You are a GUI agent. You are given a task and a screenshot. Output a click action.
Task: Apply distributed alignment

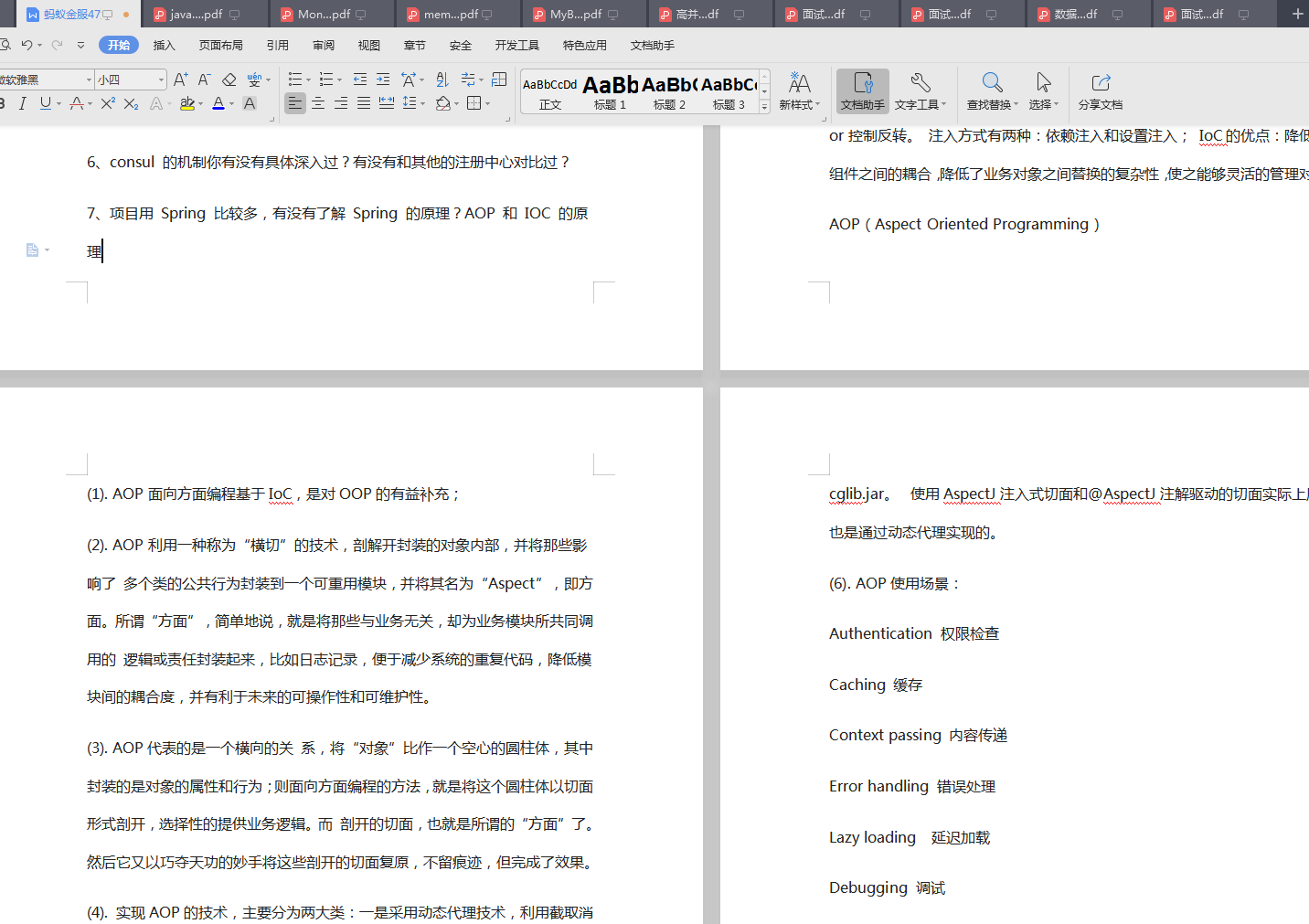387,103
